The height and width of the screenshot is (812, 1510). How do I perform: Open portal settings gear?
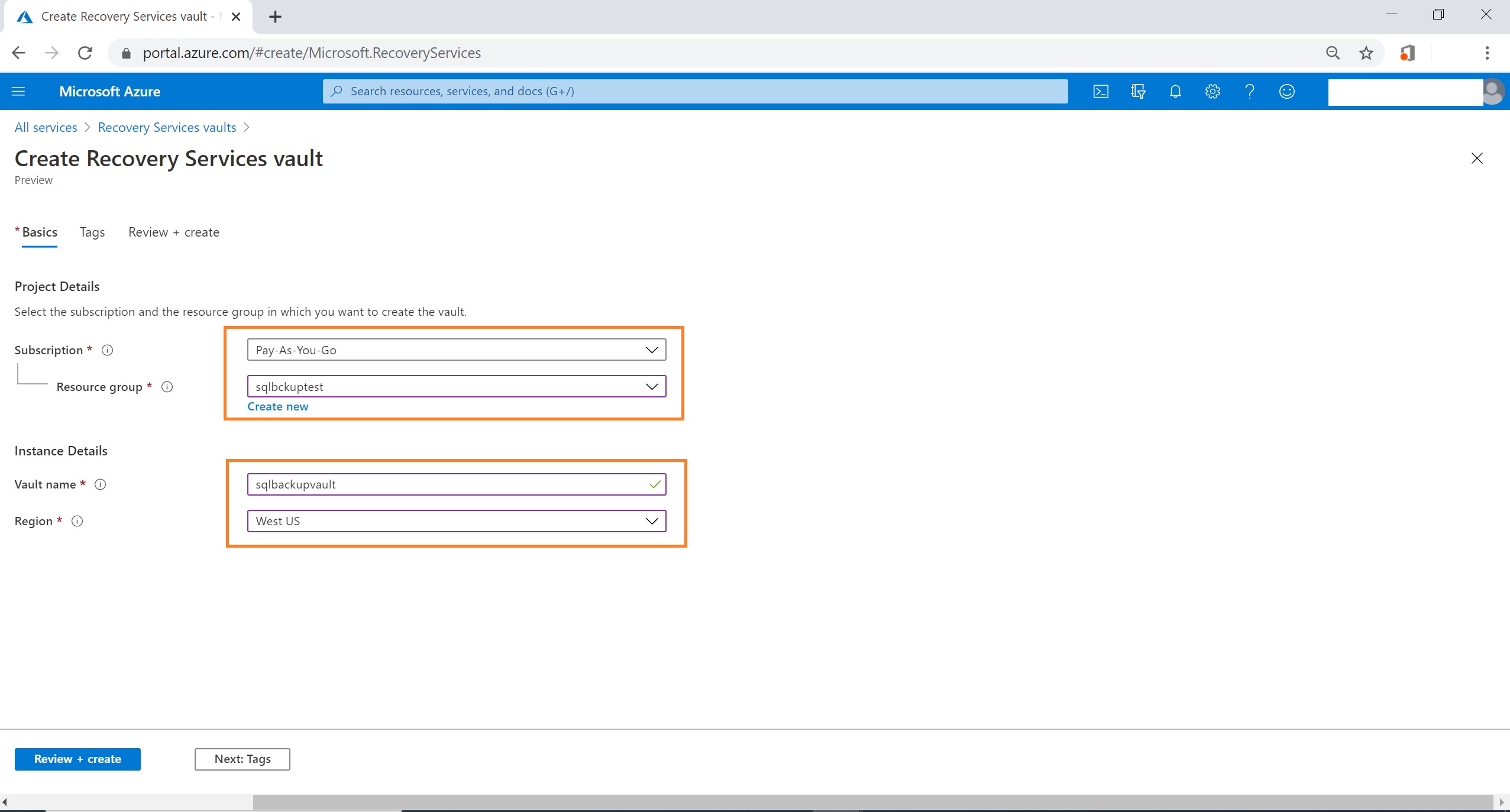click(x=1212, y=91)
